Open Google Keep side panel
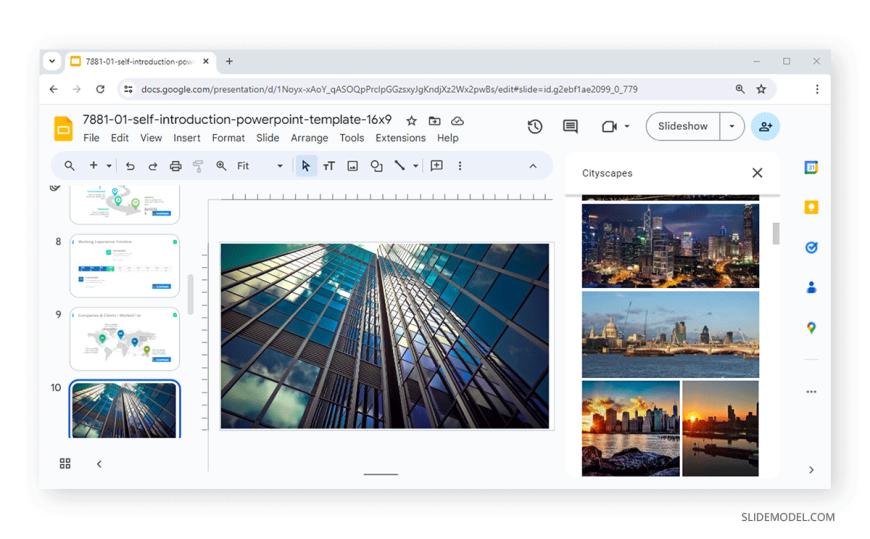 811,207
